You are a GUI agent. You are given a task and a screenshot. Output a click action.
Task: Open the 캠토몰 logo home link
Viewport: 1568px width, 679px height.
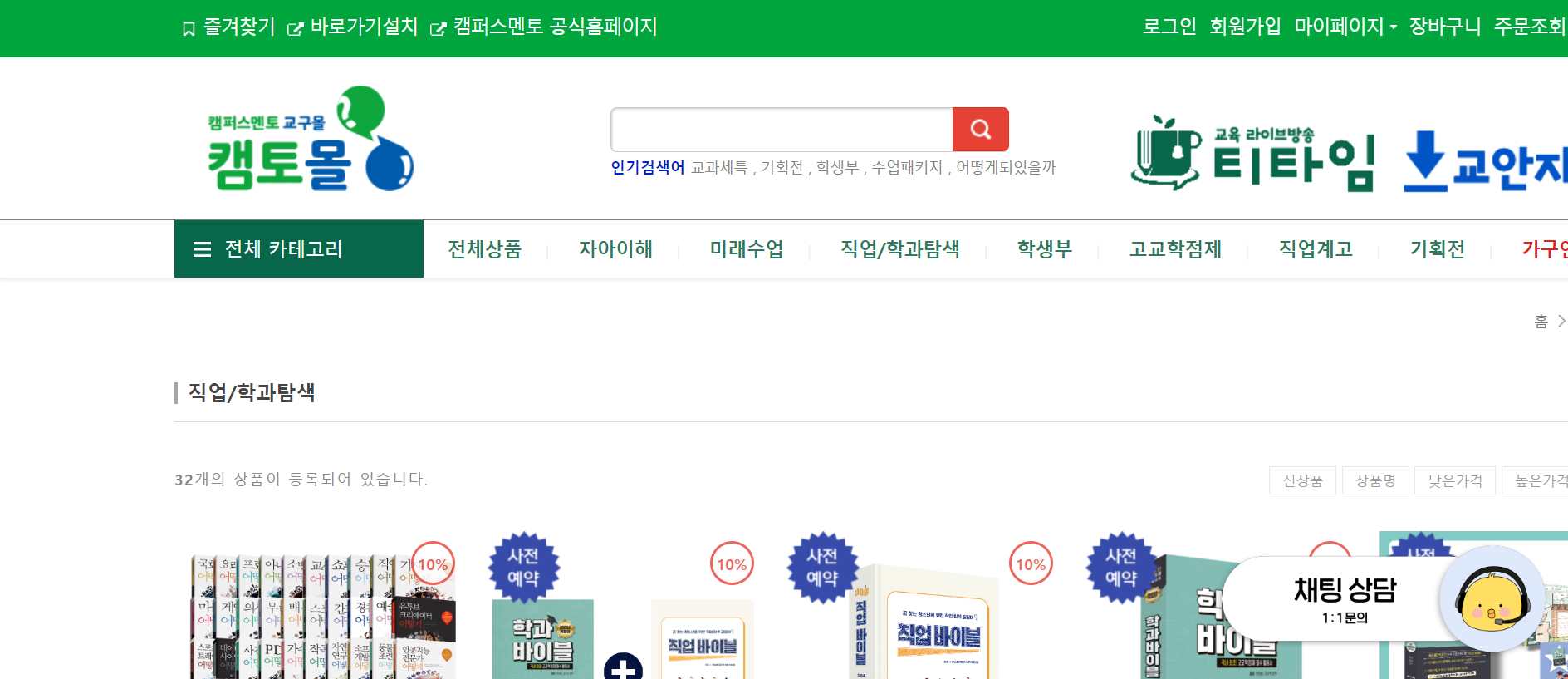click(311, 139)
